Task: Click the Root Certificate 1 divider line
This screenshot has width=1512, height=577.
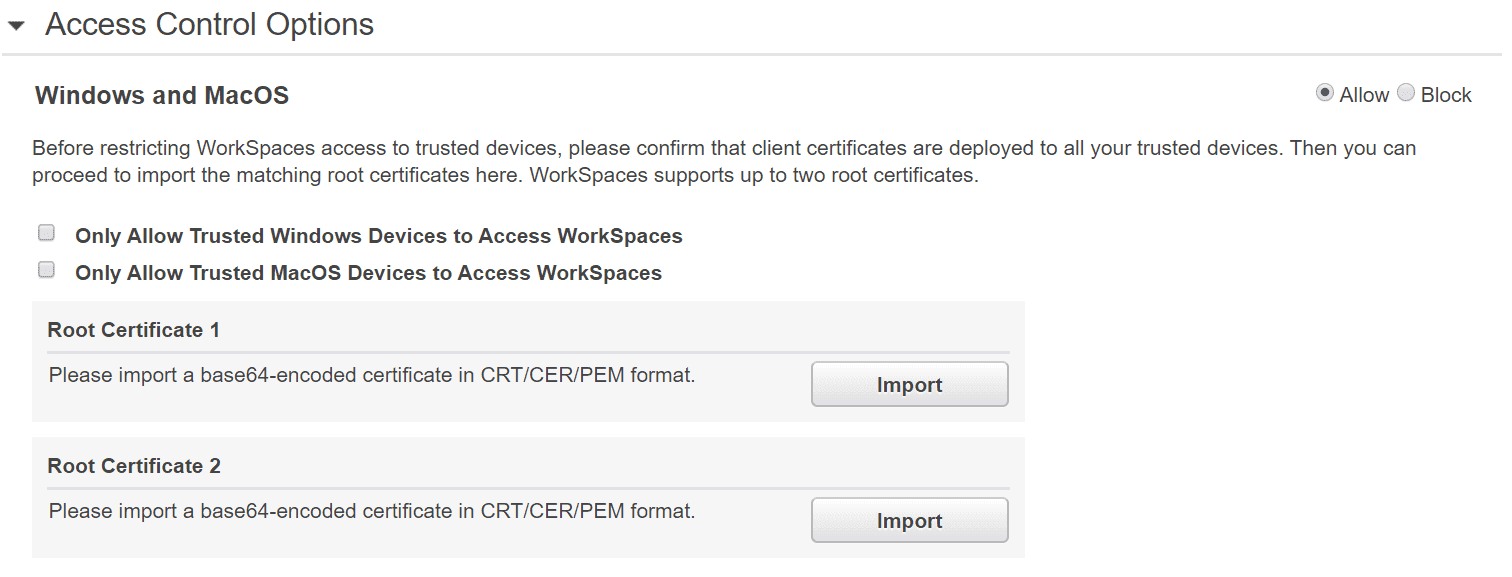Action: tap(528, 352)
